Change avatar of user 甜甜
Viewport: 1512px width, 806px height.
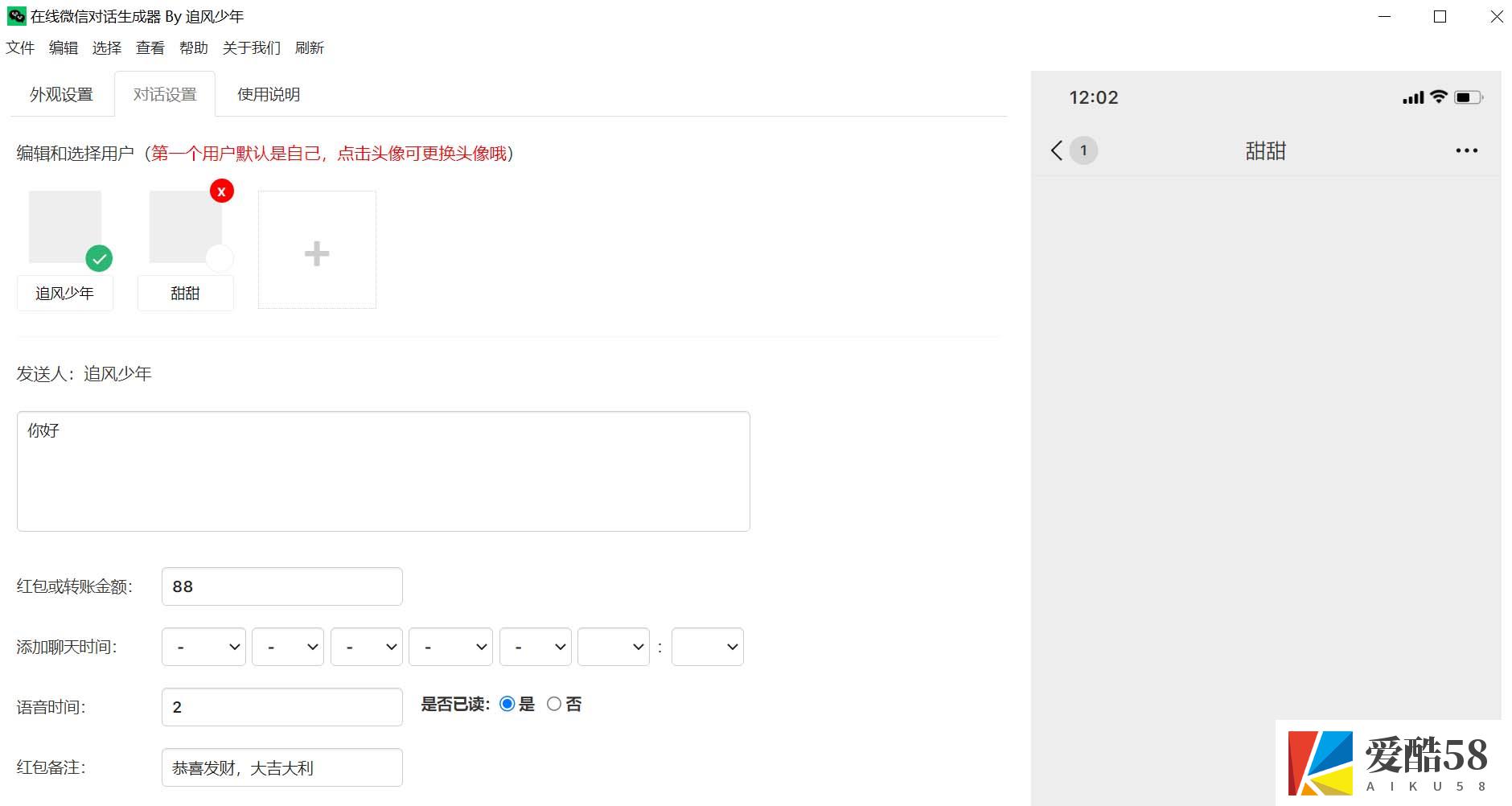(186, 227)
